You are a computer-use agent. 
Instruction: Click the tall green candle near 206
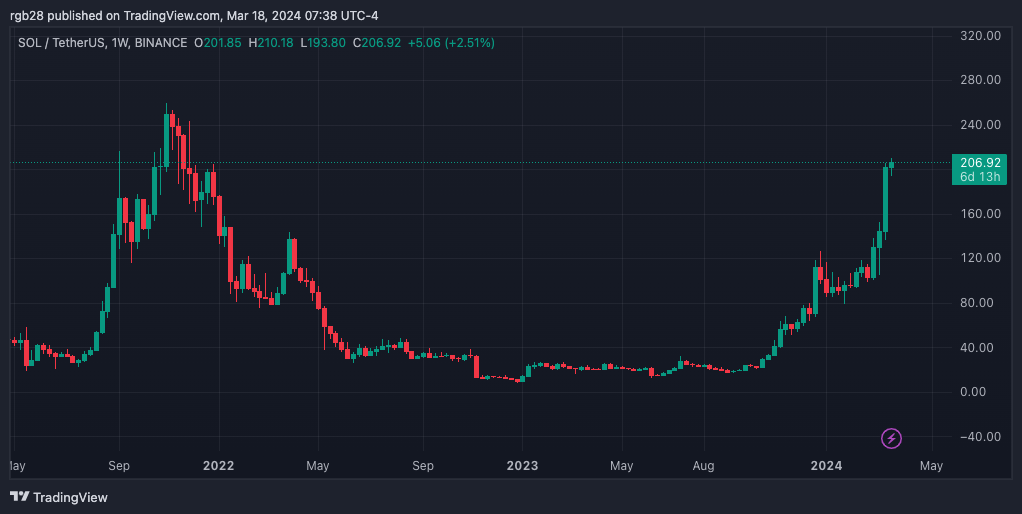tap(885, 198)
